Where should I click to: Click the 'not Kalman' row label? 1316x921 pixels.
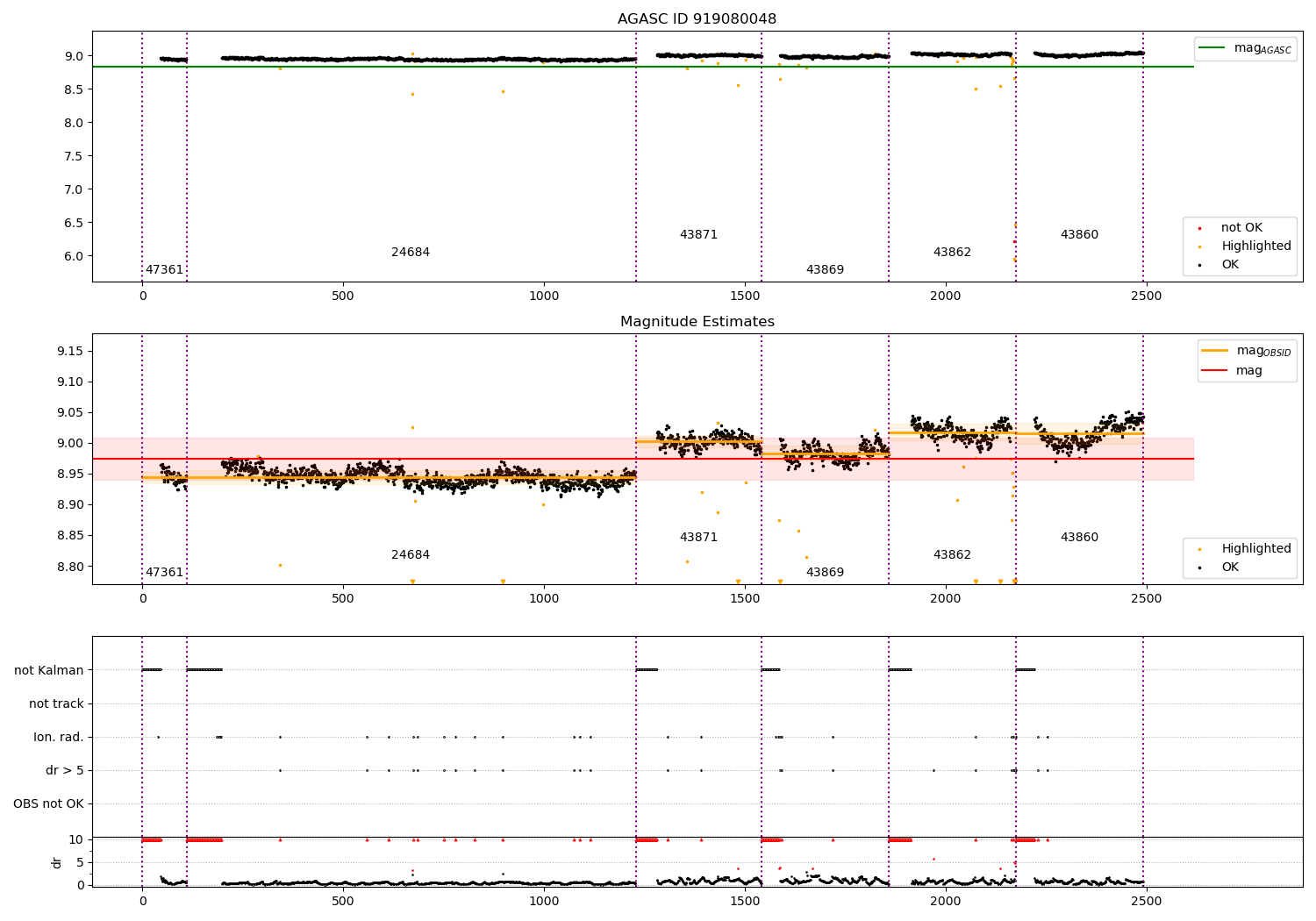click(49, 671)
